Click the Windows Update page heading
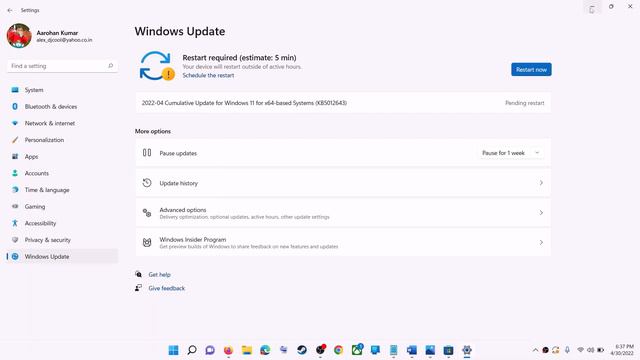 pos(180,31)
